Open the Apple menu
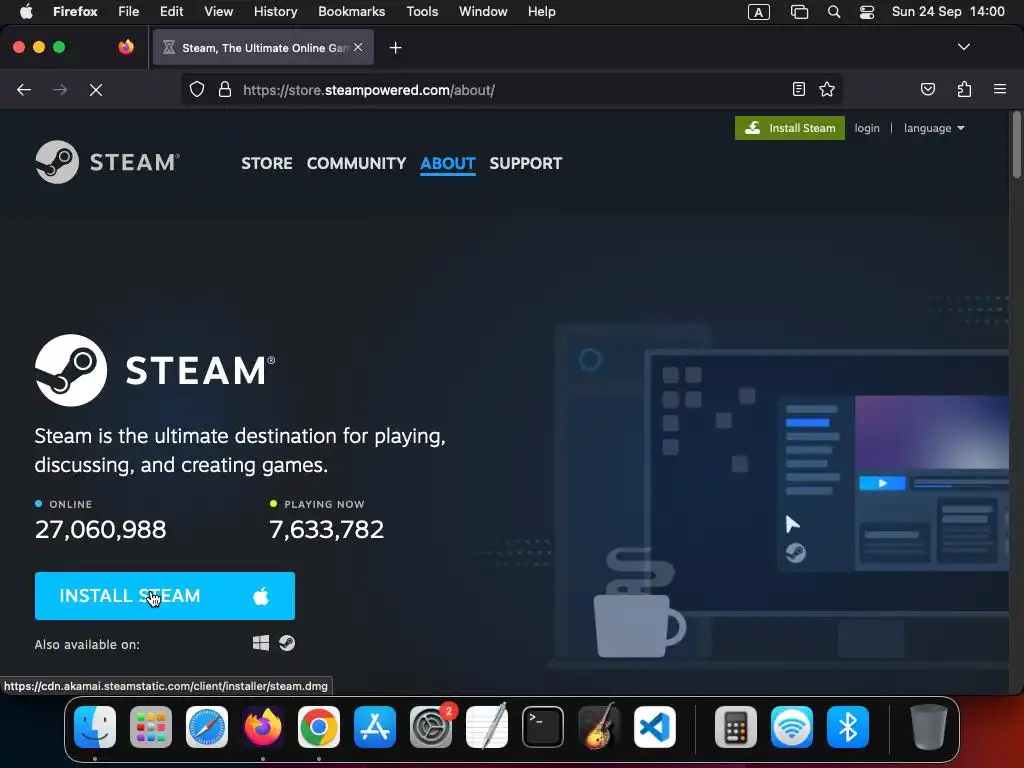Viewport: 1024px width, 768px height. tap(26, 12)
